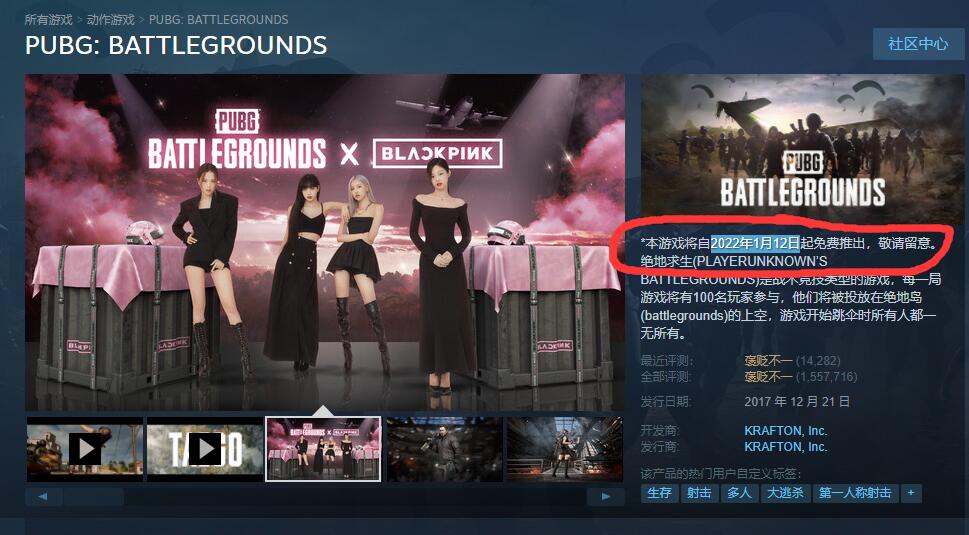
Task: Select the 射击 tag
Action: (699, 493)
